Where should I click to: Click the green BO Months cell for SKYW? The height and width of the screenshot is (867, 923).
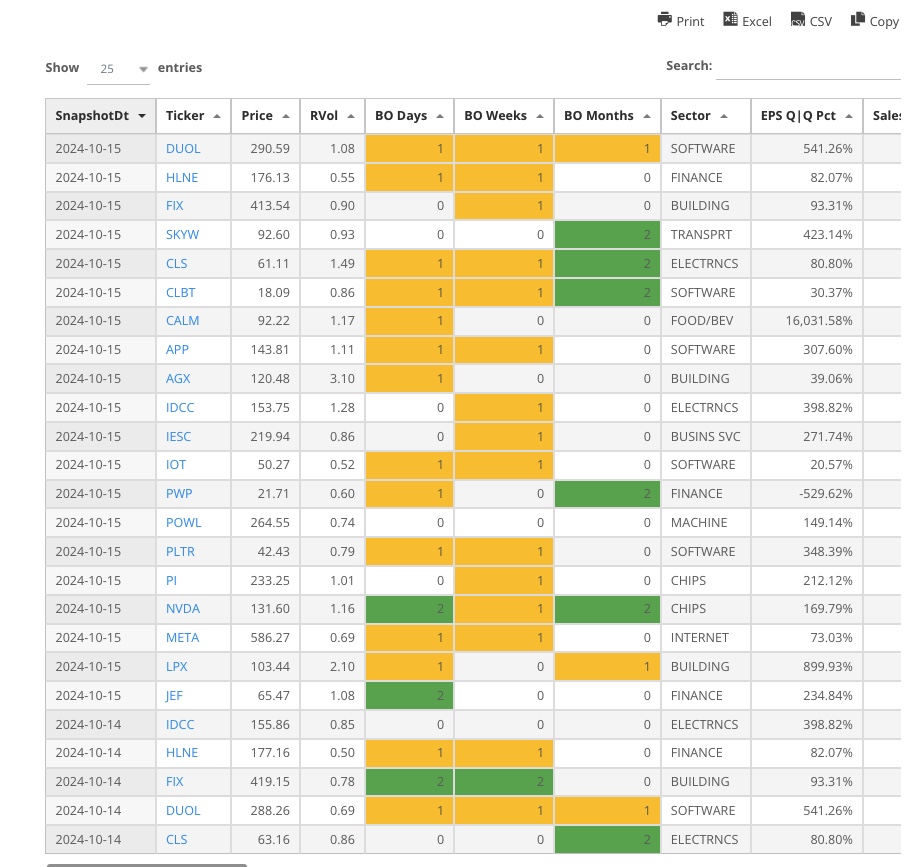(x=608, y=235)
